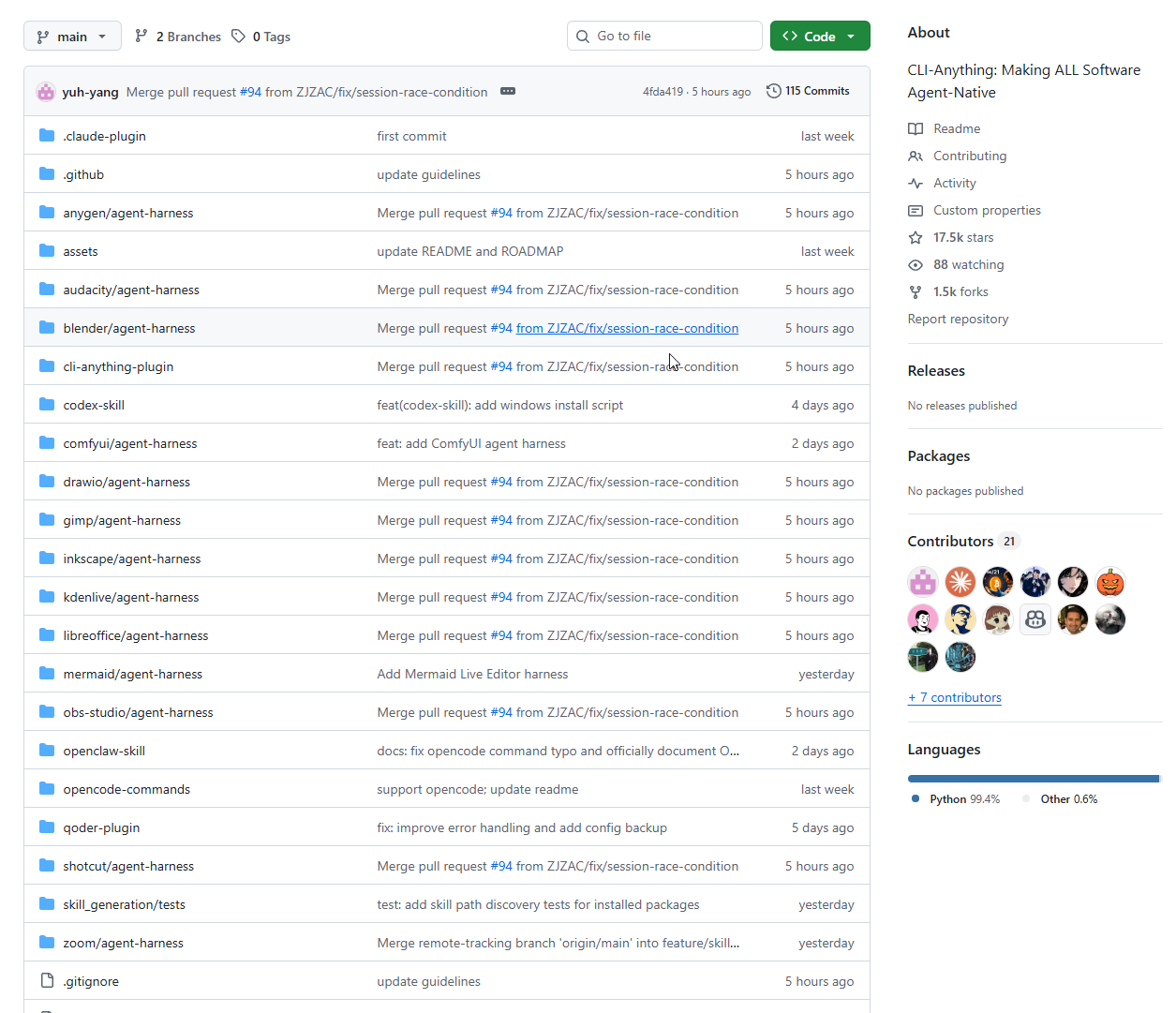Open the mermaid/agent-harness folder

point(133,674)
